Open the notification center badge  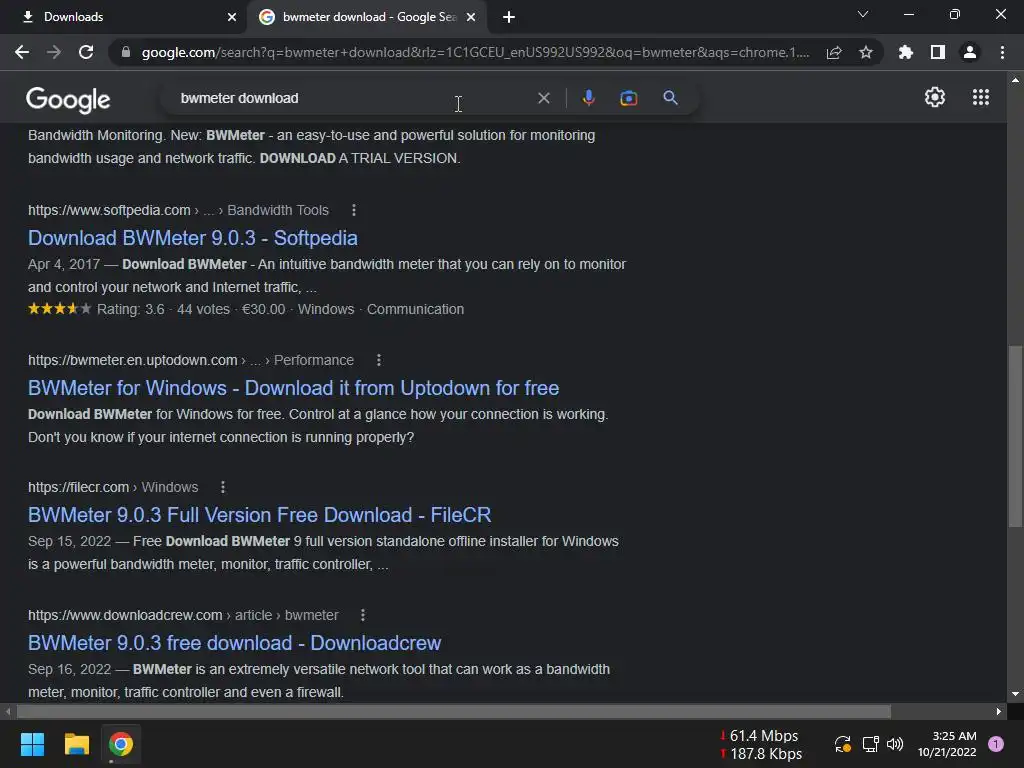tap(996, 744)
